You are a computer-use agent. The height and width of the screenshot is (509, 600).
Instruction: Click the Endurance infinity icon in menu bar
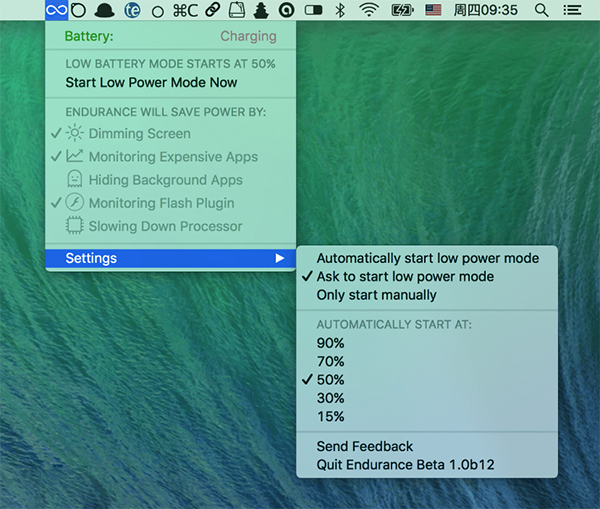pyautogui.click(x=57, y=10)
